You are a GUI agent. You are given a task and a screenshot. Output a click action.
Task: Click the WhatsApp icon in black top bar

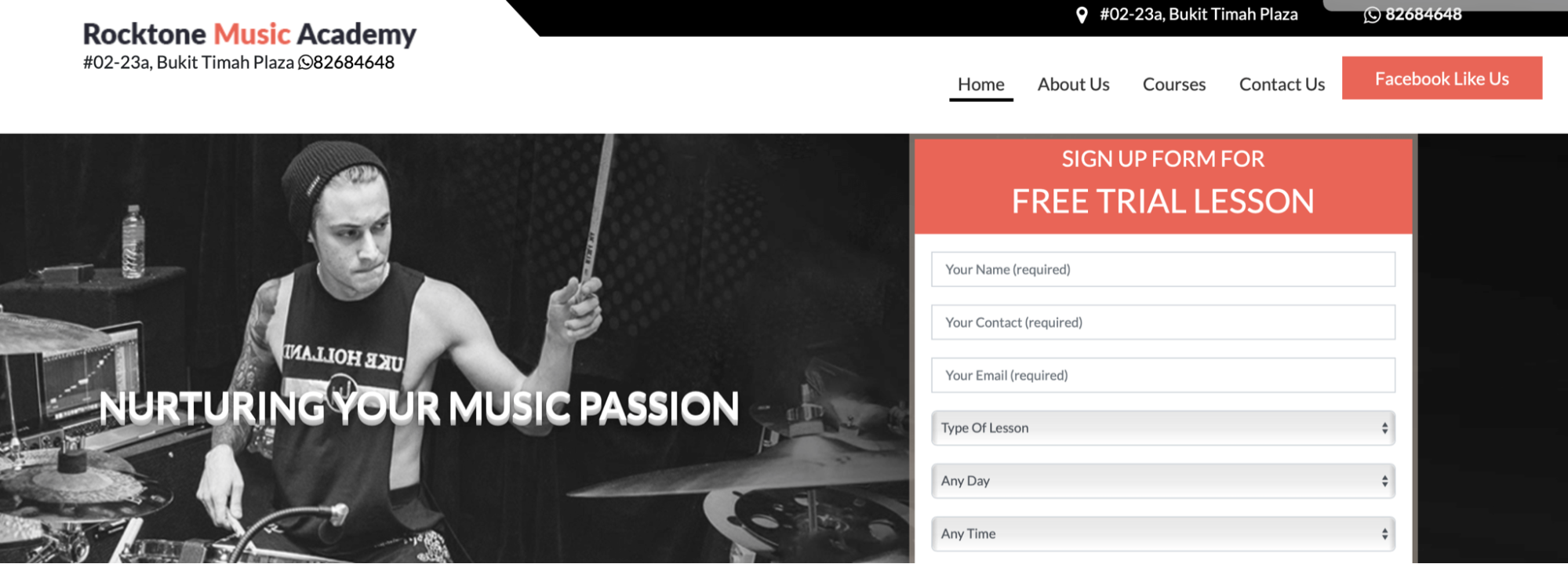tap(1372, 15)
